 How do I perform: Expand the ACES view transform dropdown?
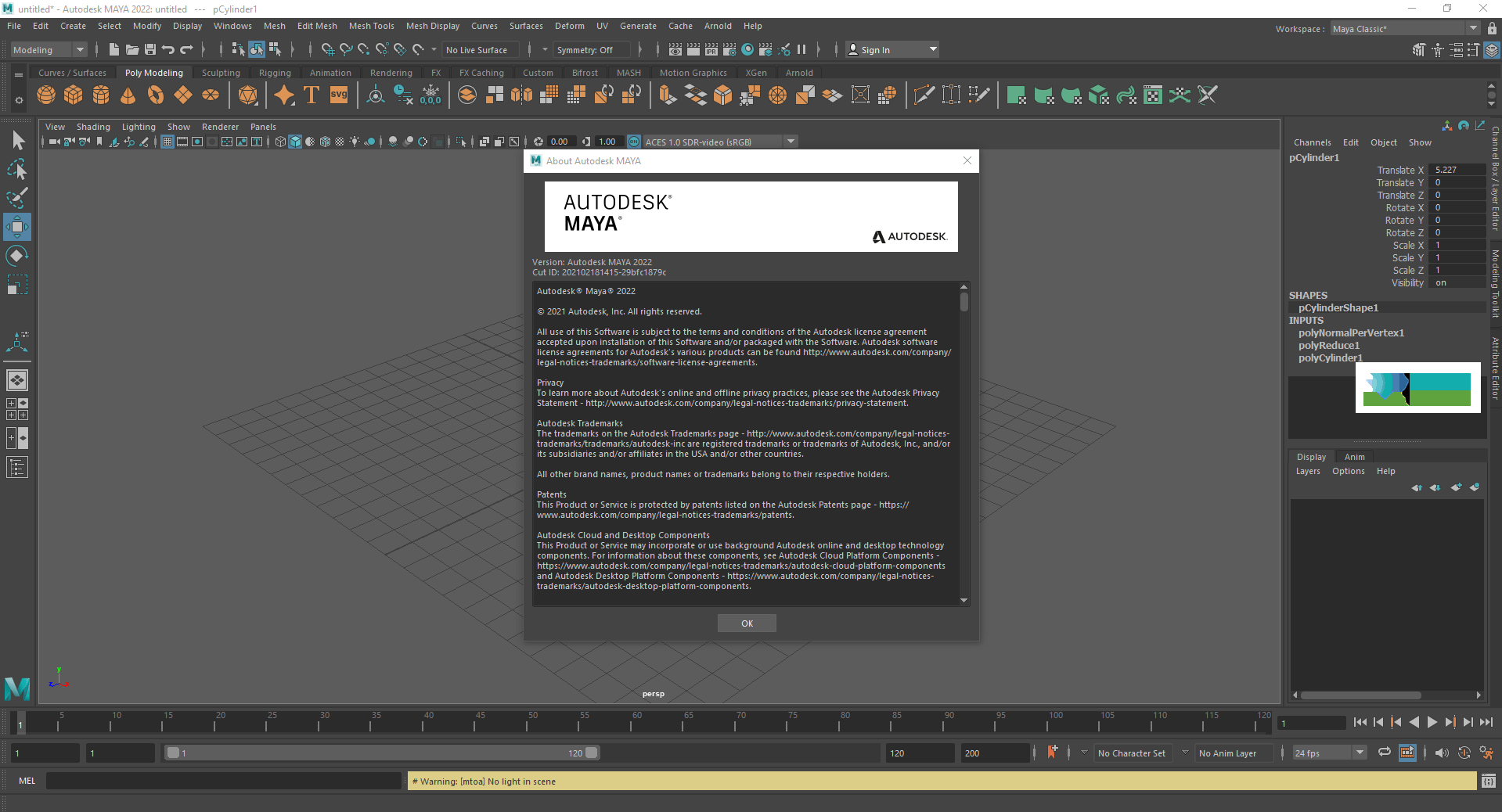click(791, 142)
